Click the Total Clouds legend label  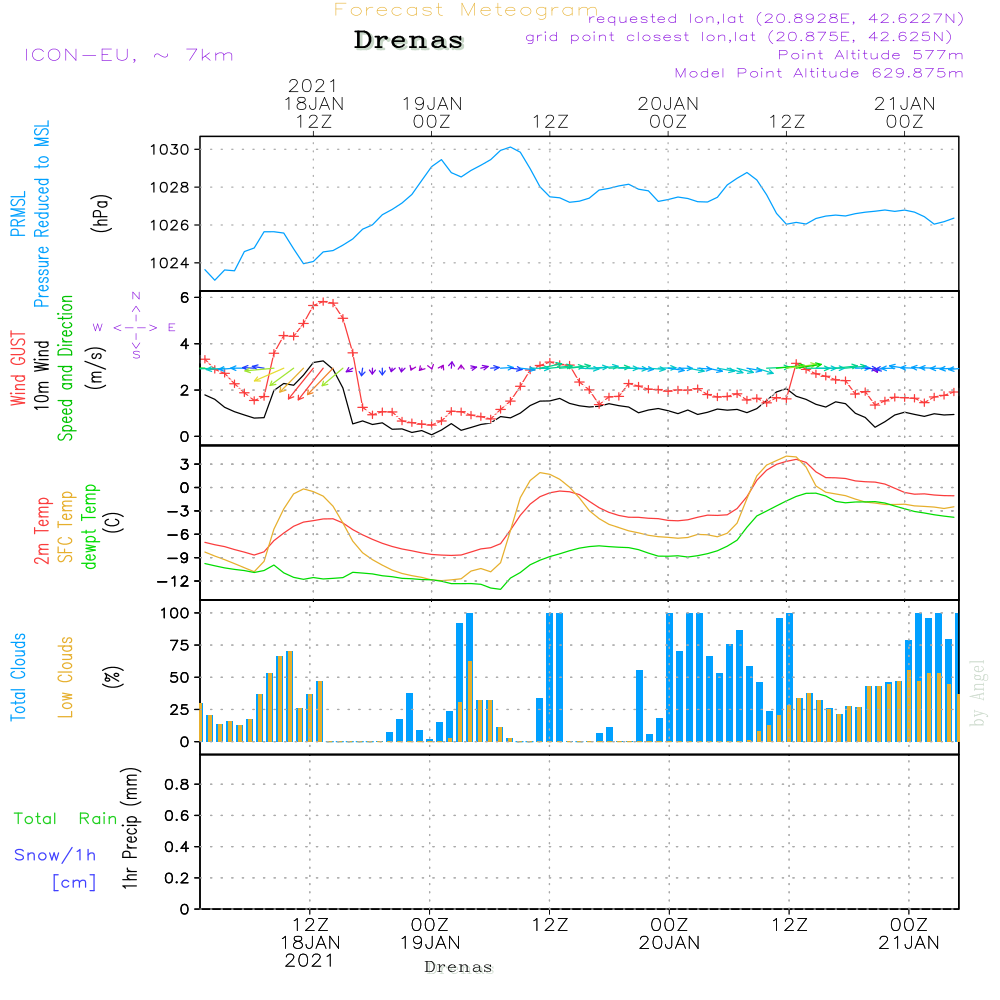[18, 677]
